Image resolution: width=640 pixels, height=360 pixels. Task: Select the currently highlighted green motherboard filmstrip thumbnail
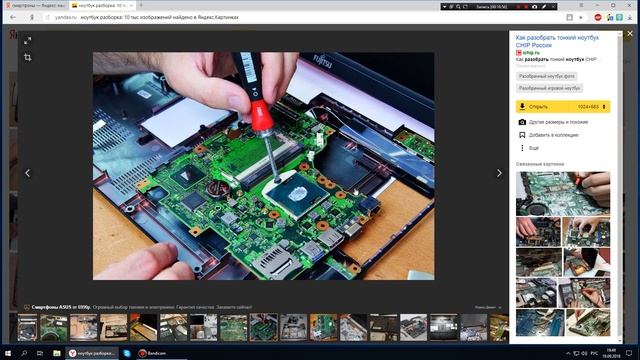click(263, 327)
